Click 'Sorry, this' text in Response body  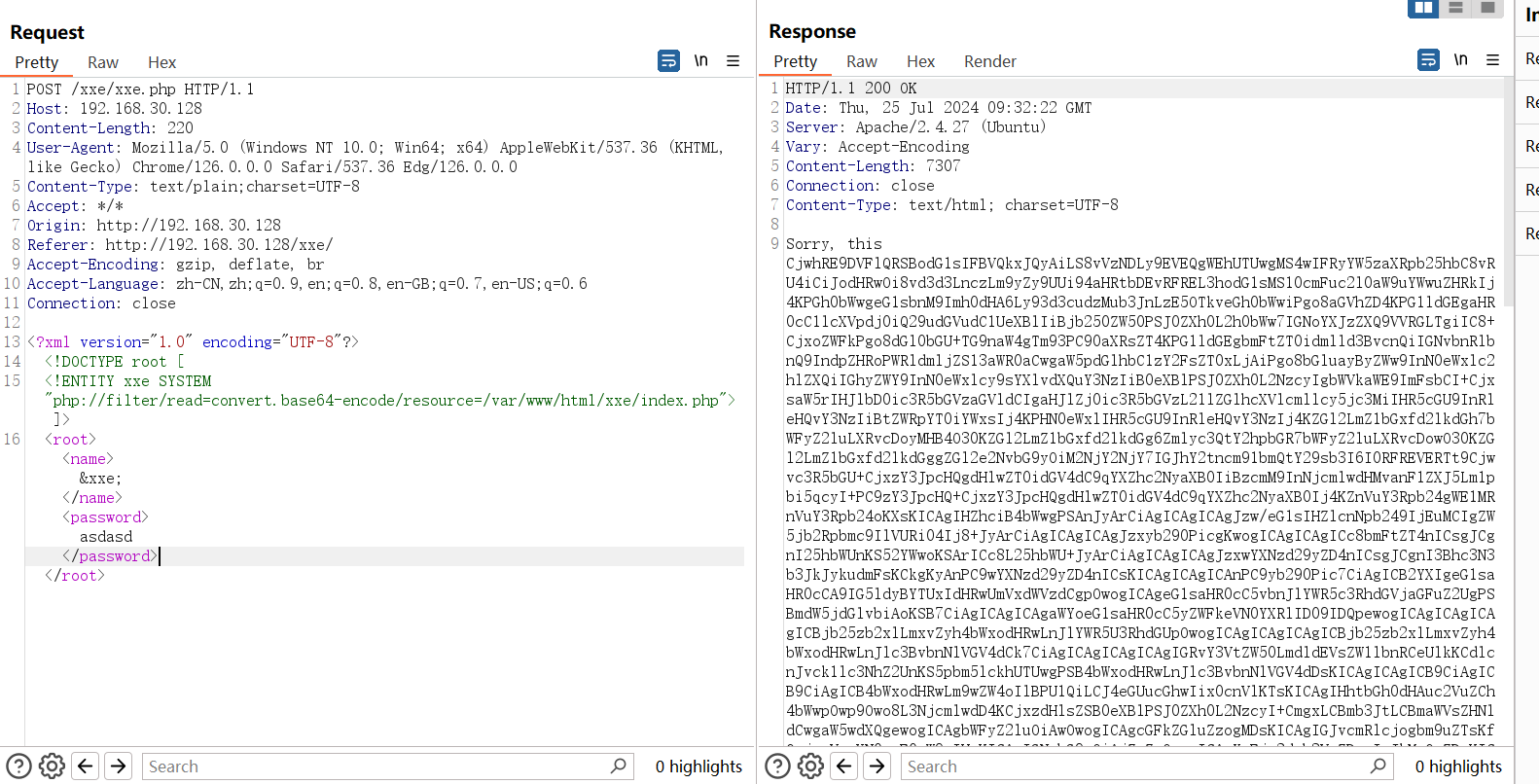point(834,244)
